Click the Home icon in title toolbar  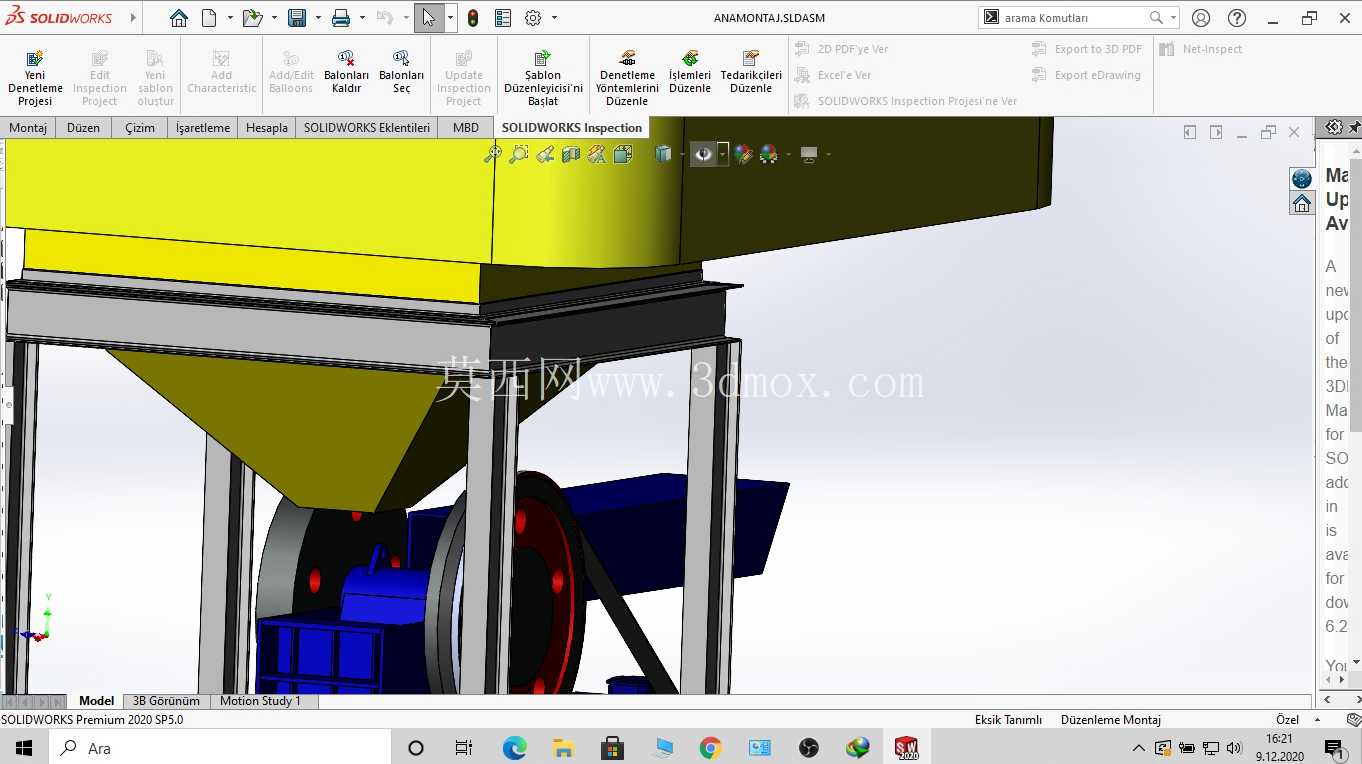pyautogui.click(x=178, y=18)
